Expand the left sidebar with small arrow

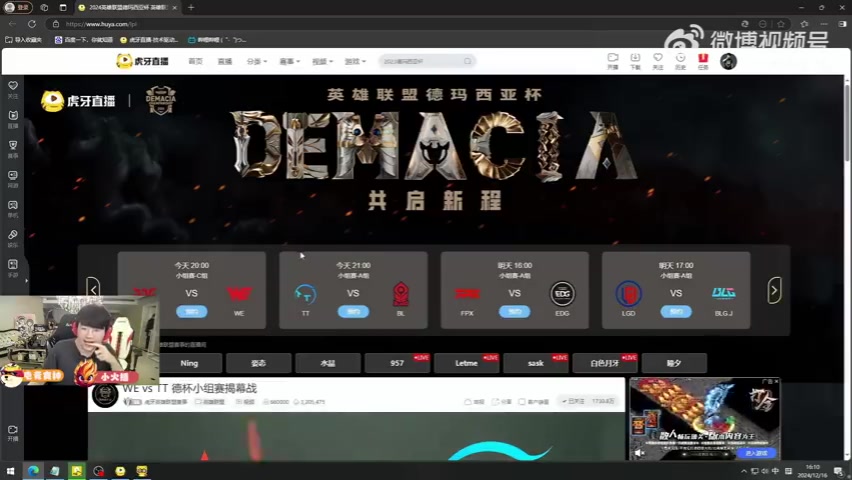tap(26, 281)
